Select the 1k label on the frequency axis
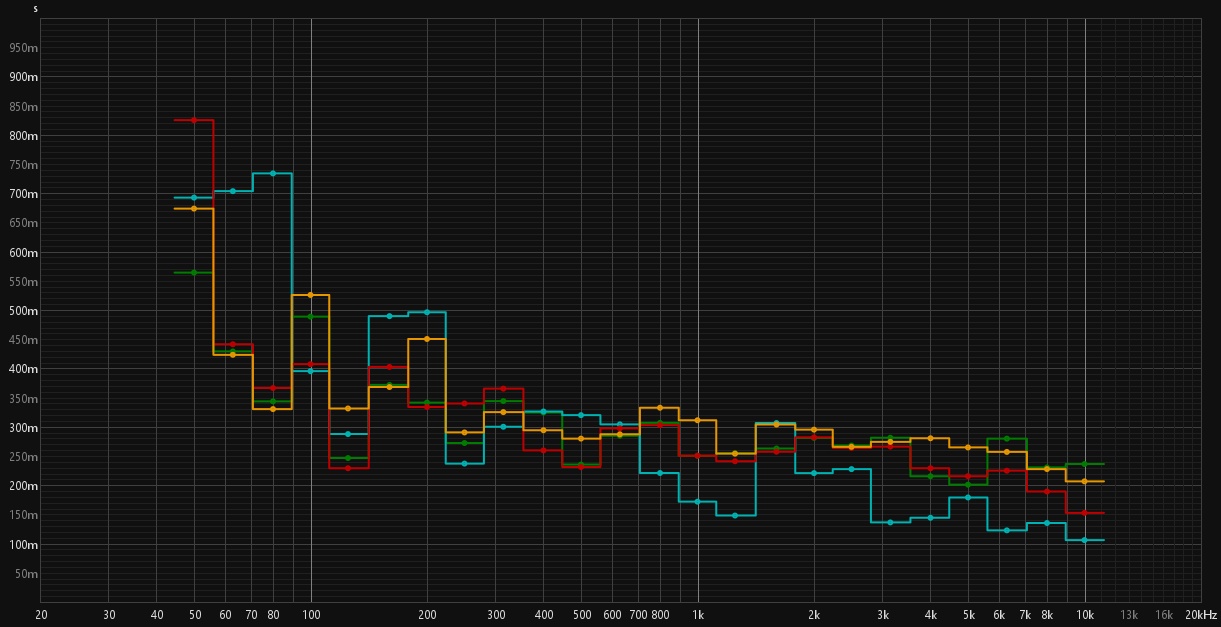 tap(698, 614)
